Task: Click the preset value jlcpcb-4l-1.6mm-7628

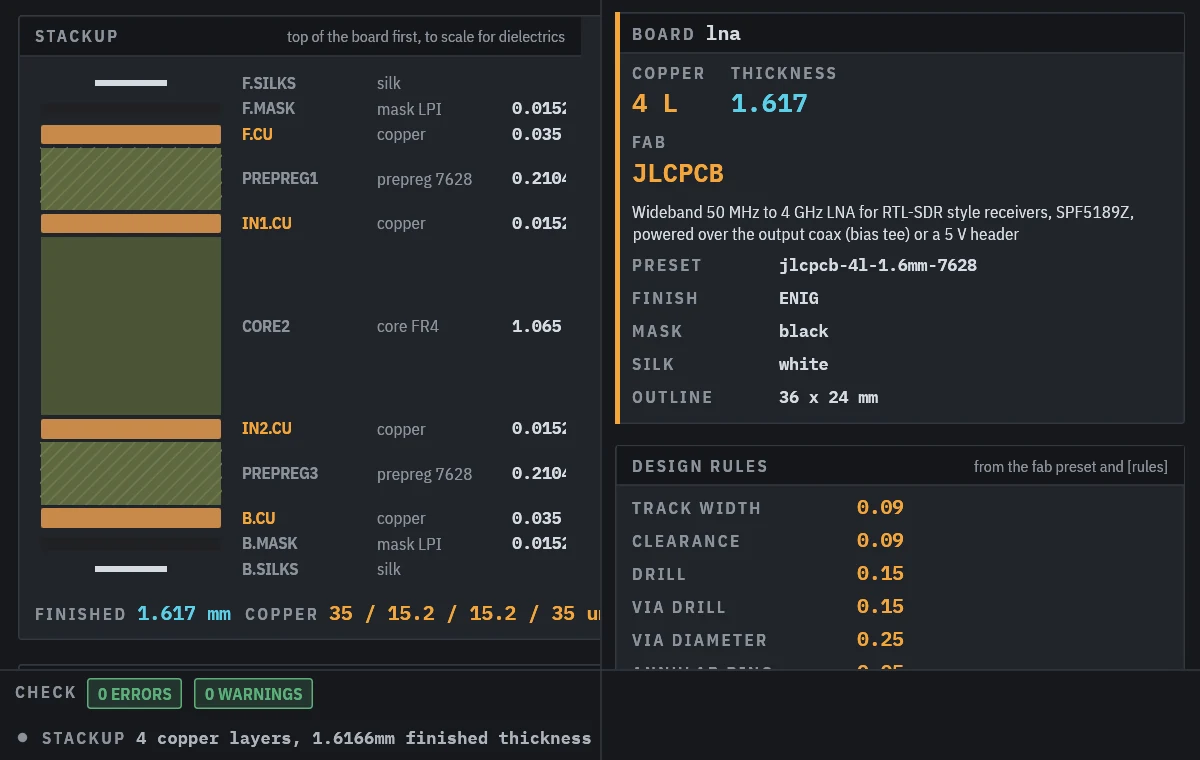Action: [x=878, y=265]
